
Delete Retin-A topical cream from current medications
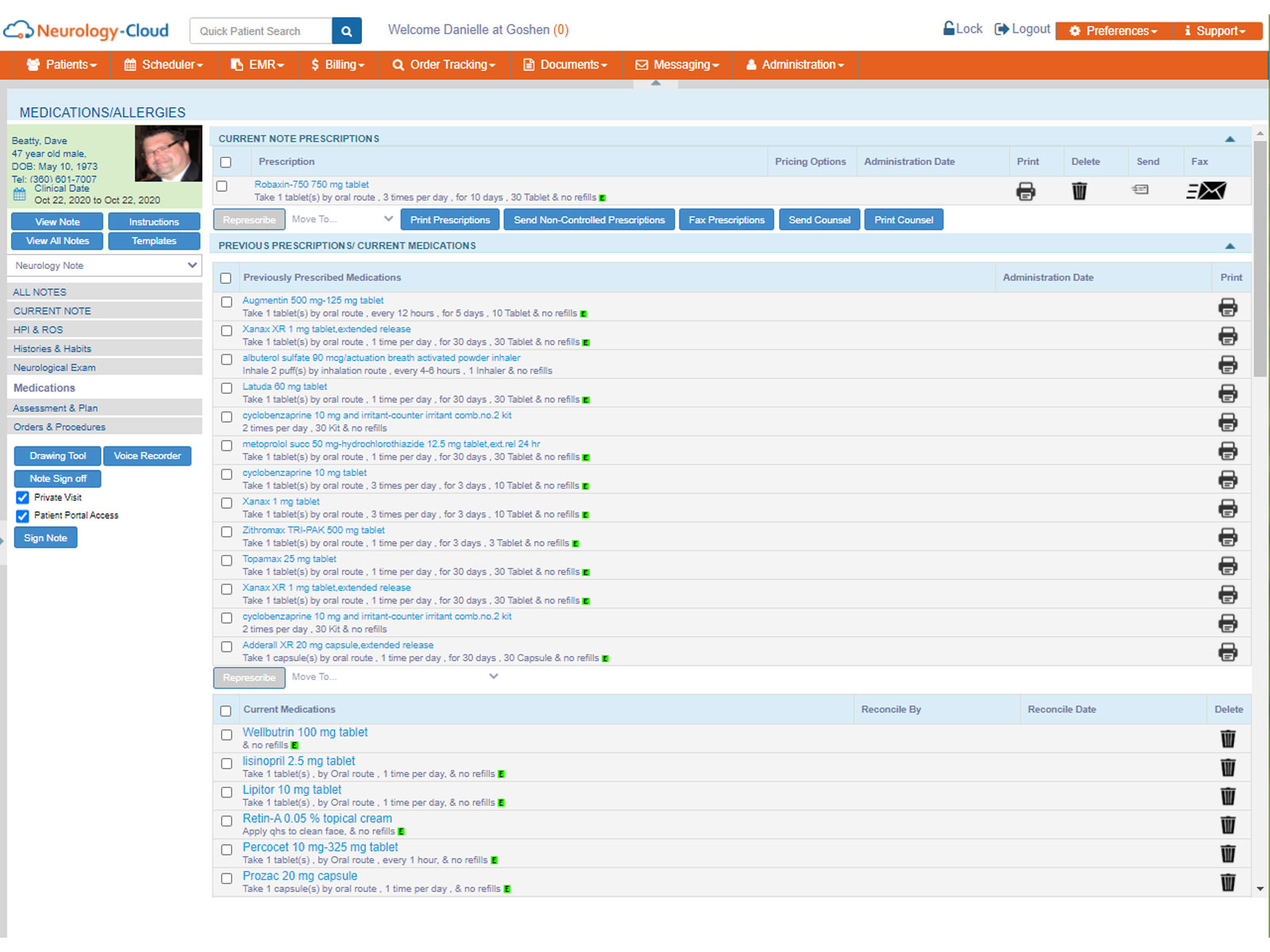1228,825
